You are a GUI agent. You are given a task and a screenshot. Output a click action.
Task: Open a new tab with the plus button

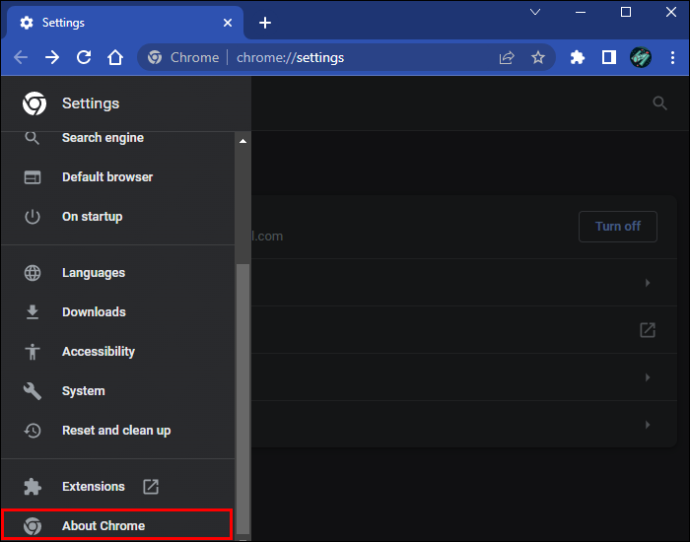tap(265, 23)
